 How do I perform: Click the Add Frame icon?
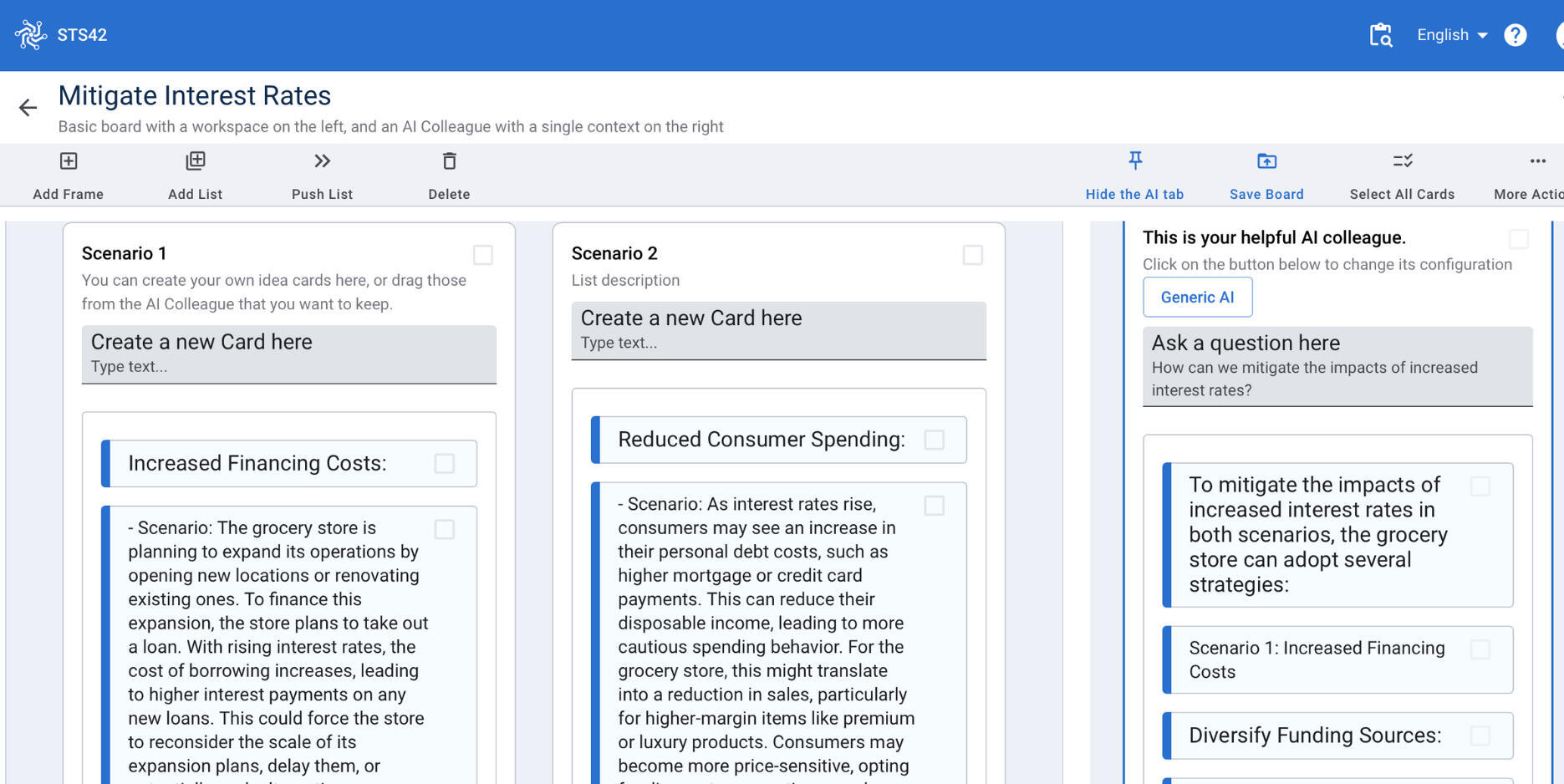tap(69, 161)
